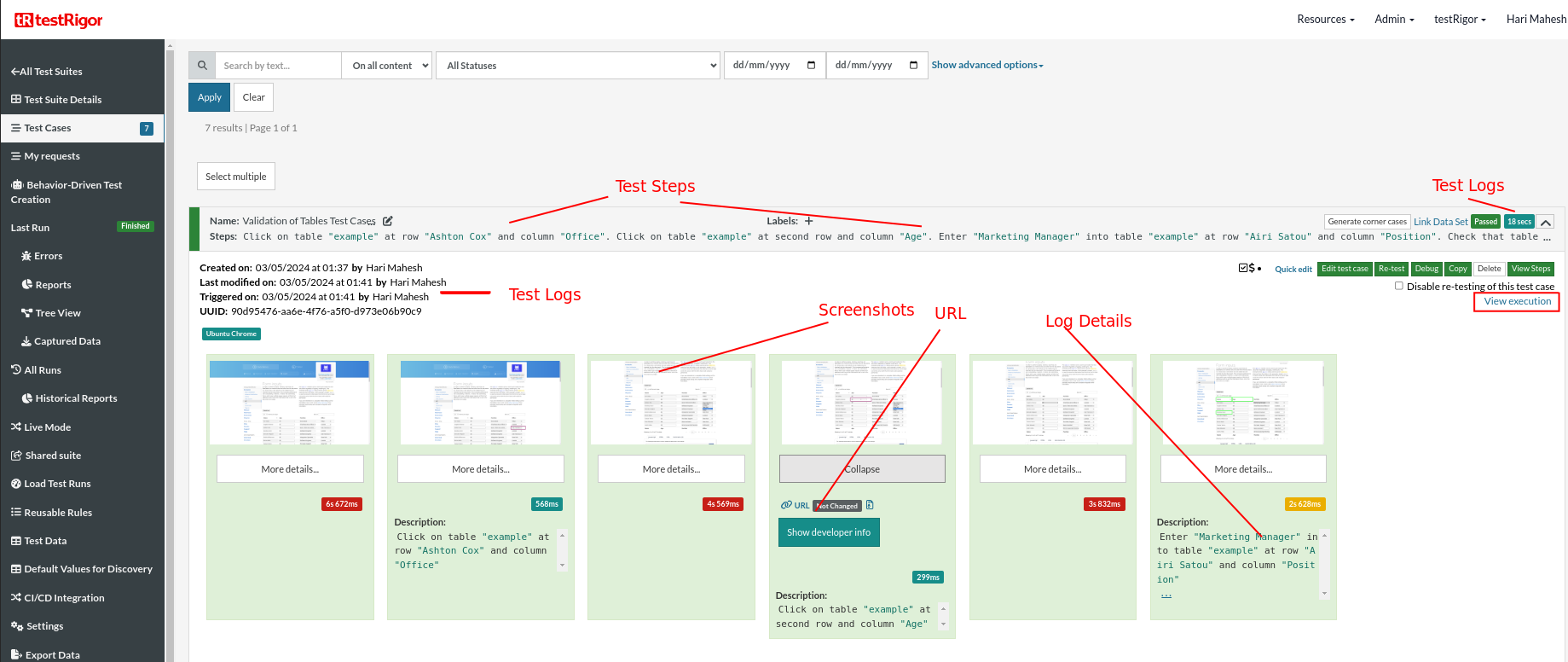Viewport: 1568px width, 662px height.
Task: Open the Admin menu
Action: (x=1394, y=19)
